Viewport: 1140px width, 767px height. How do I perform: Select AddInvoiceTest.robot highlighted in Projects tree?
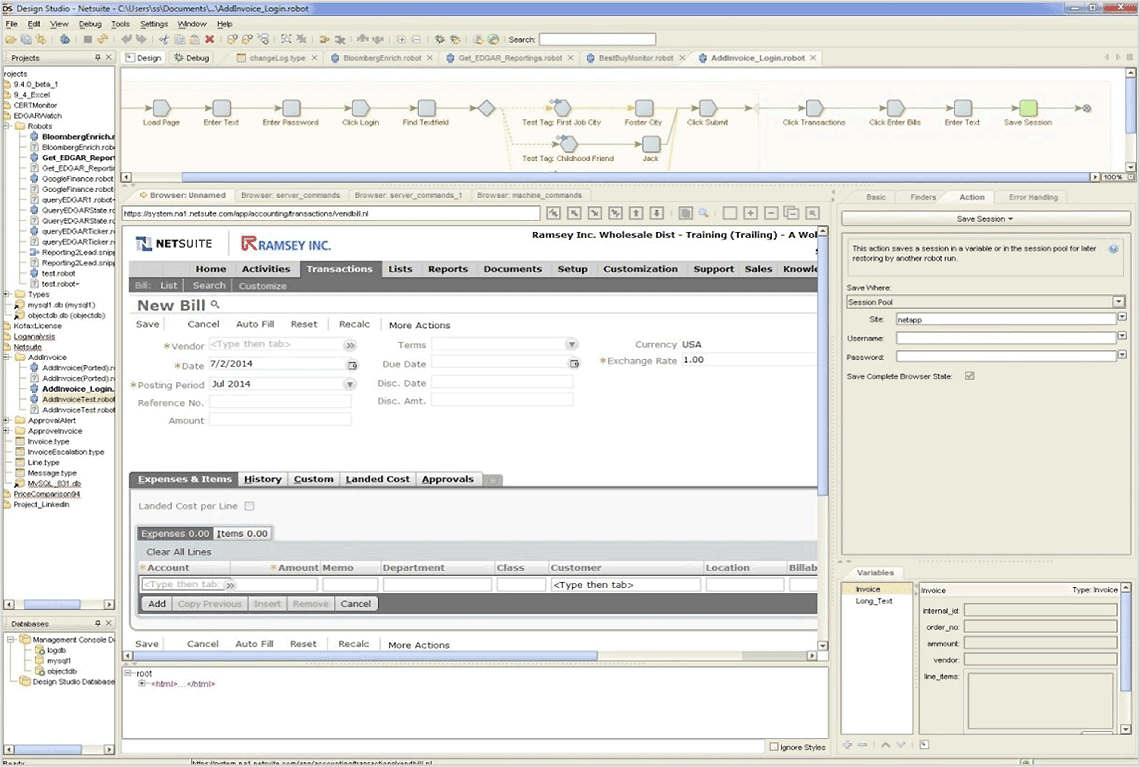point(78,399)
